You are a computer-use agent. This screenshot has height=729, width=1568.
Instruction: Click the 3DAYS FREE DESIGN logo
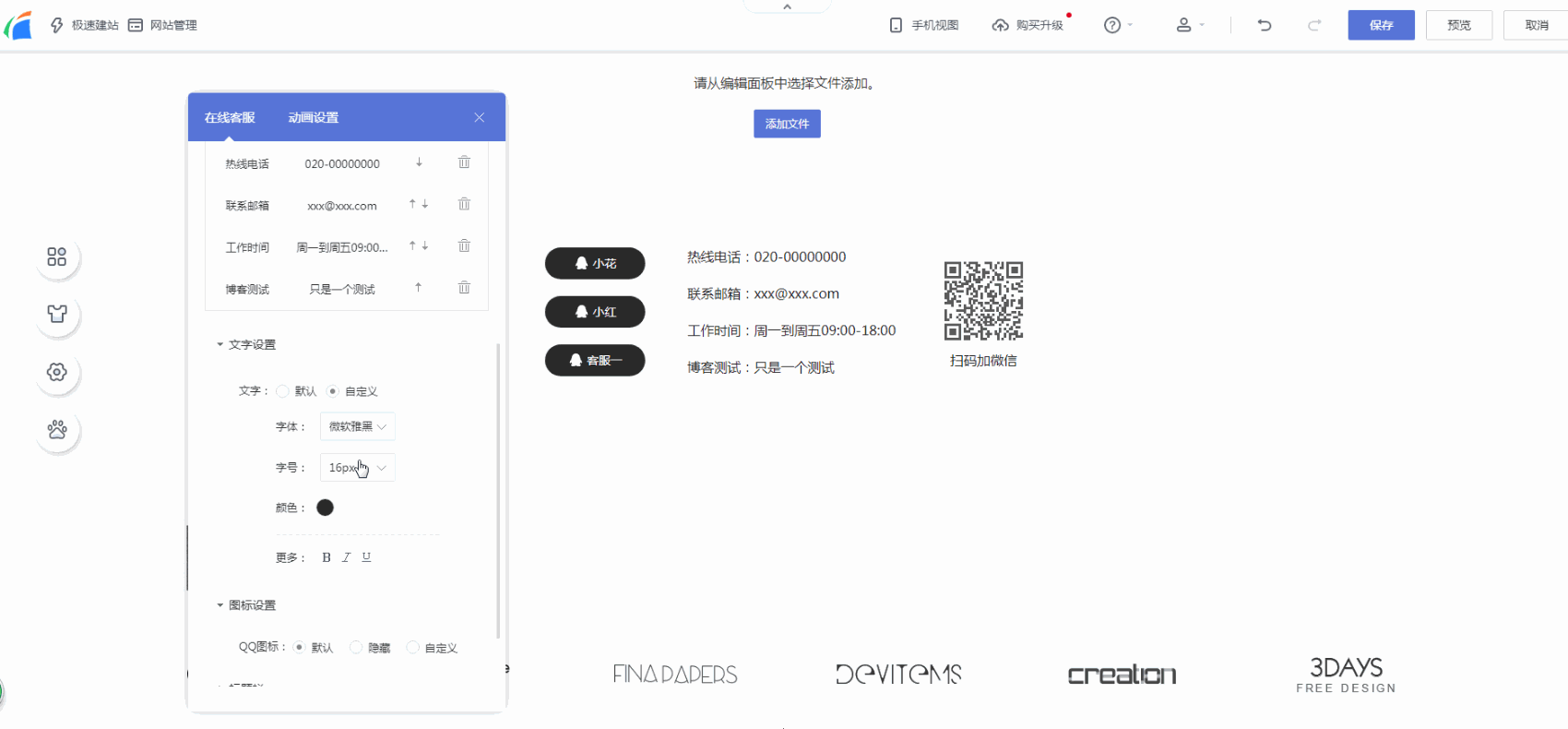point(1346,675)
